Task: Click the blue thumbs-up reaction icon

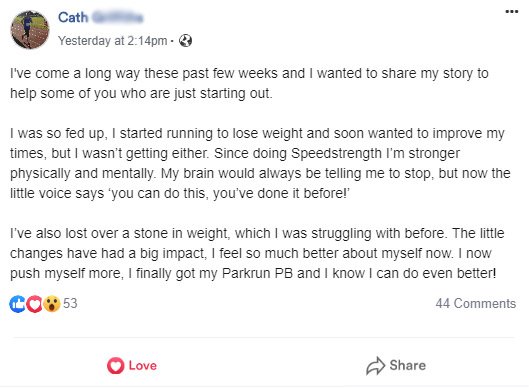Action: (18, 304)
